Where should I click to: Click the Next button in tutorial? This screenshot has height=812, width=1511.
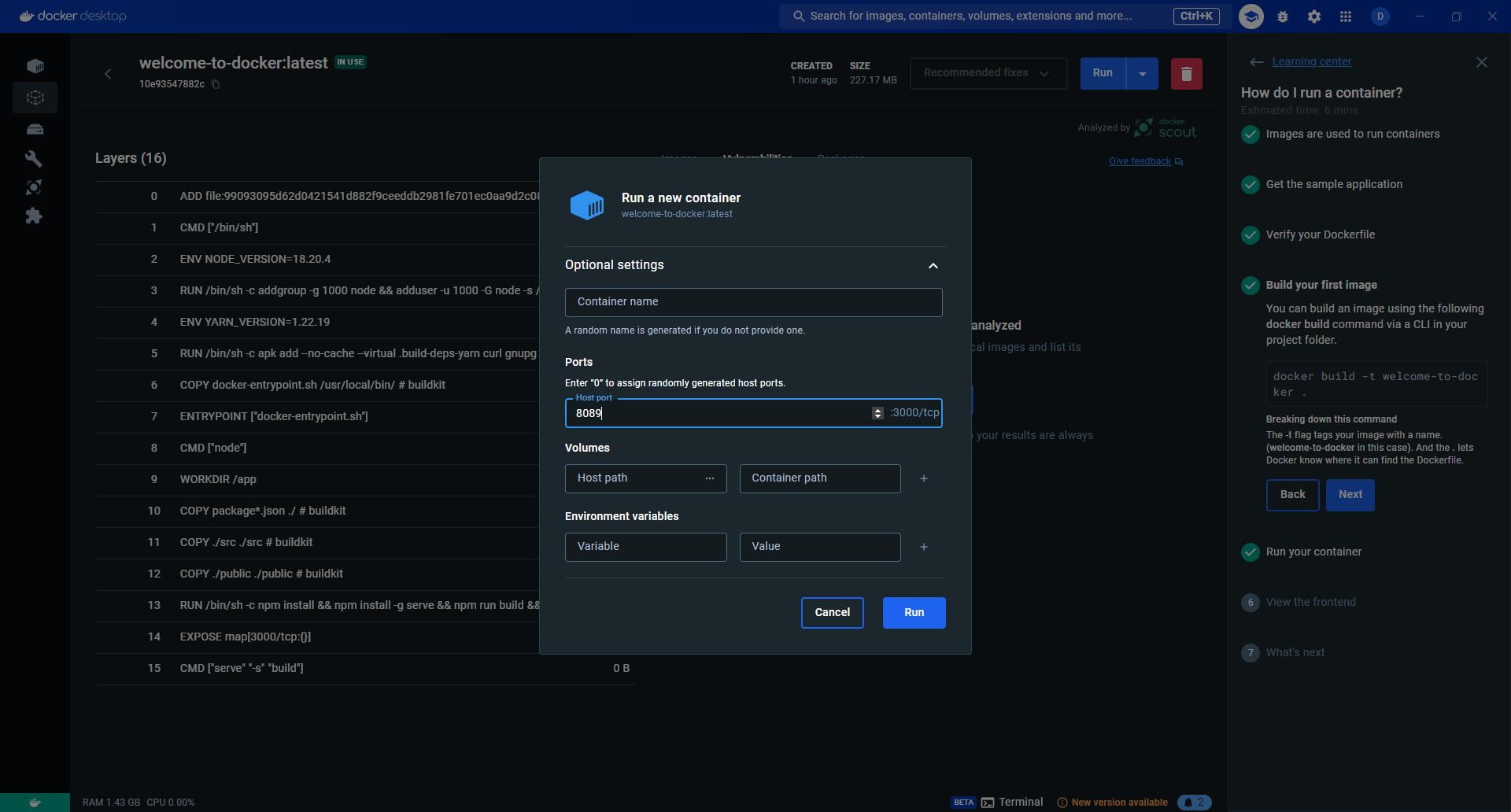tap(1350, 495)
